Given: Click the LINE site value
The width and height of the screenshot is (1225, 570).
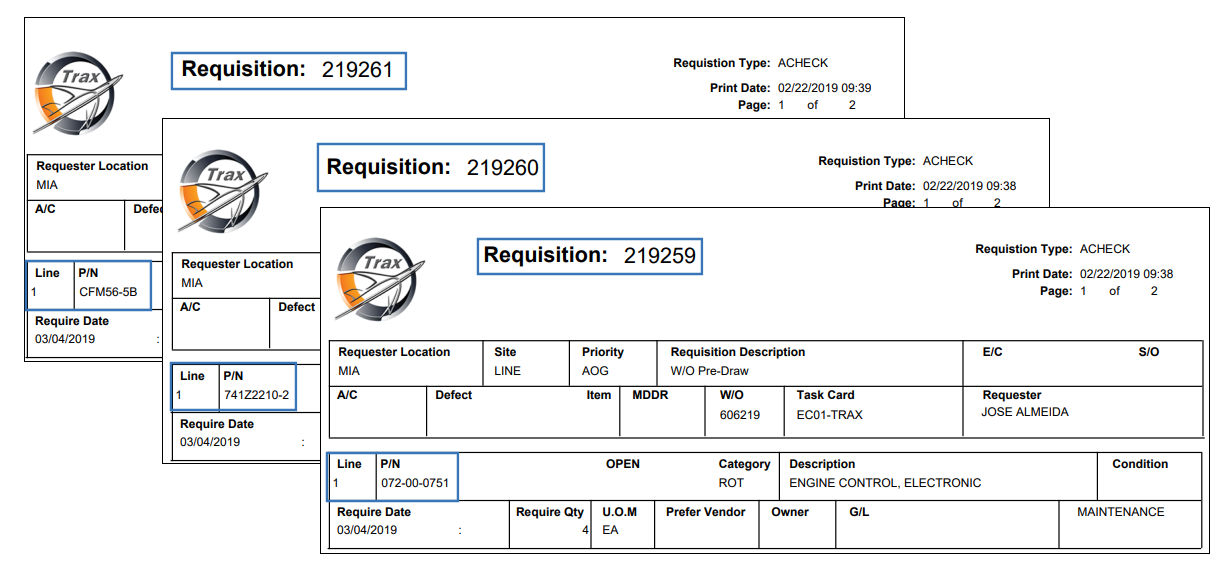Looking at the screenshot, I should click(508, 371).
